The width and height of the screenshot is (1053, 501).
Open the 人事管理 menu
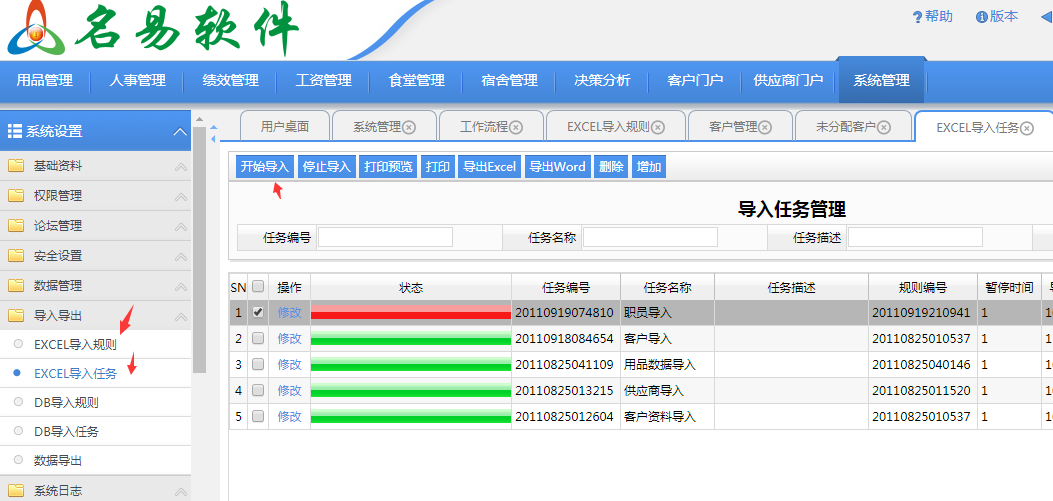pos(137,80)
